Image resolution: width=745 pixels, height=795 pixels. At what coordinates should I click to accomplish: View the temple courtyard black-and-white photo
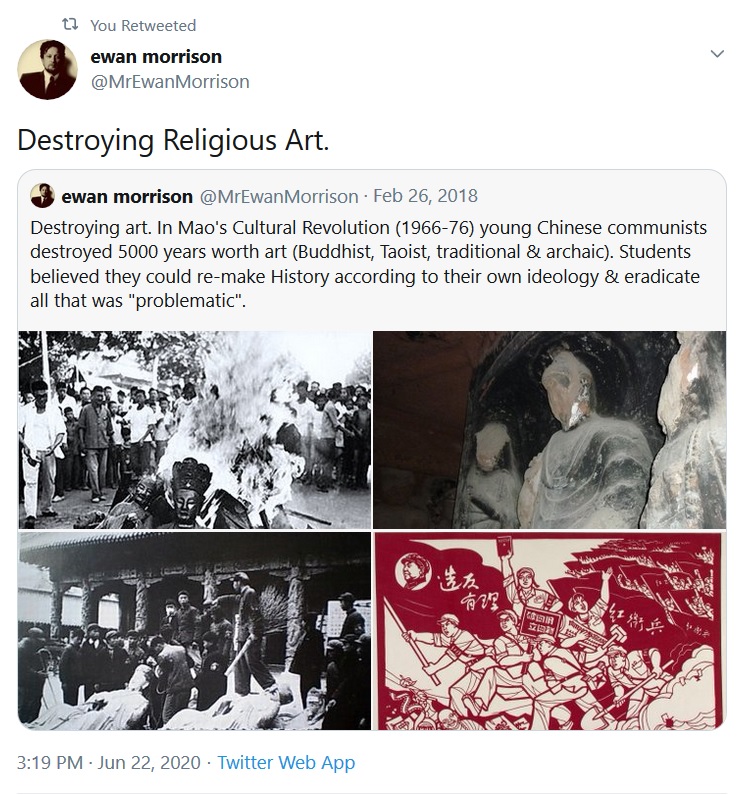195,630
